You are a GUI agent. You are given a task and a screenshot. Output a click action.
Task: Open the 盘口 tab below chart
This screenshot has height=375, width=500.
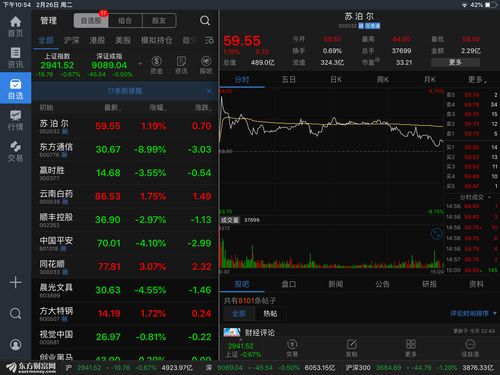(x=289, y=284)
